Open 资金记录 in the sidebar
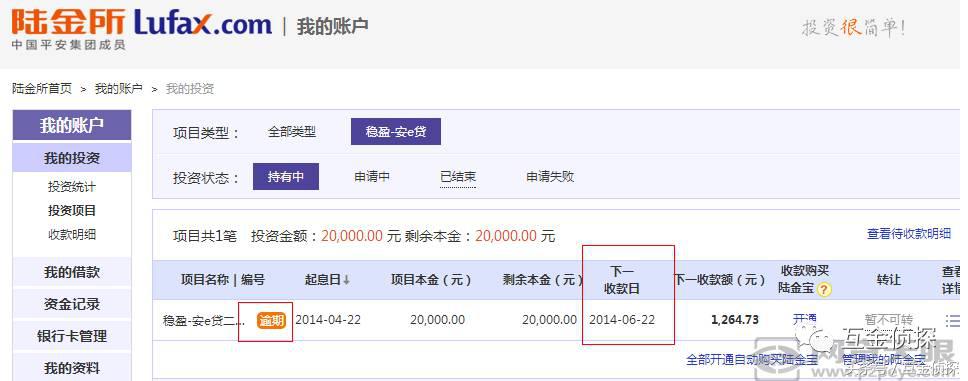Viewport: 968px width, 381px height. tap(72, 304)
